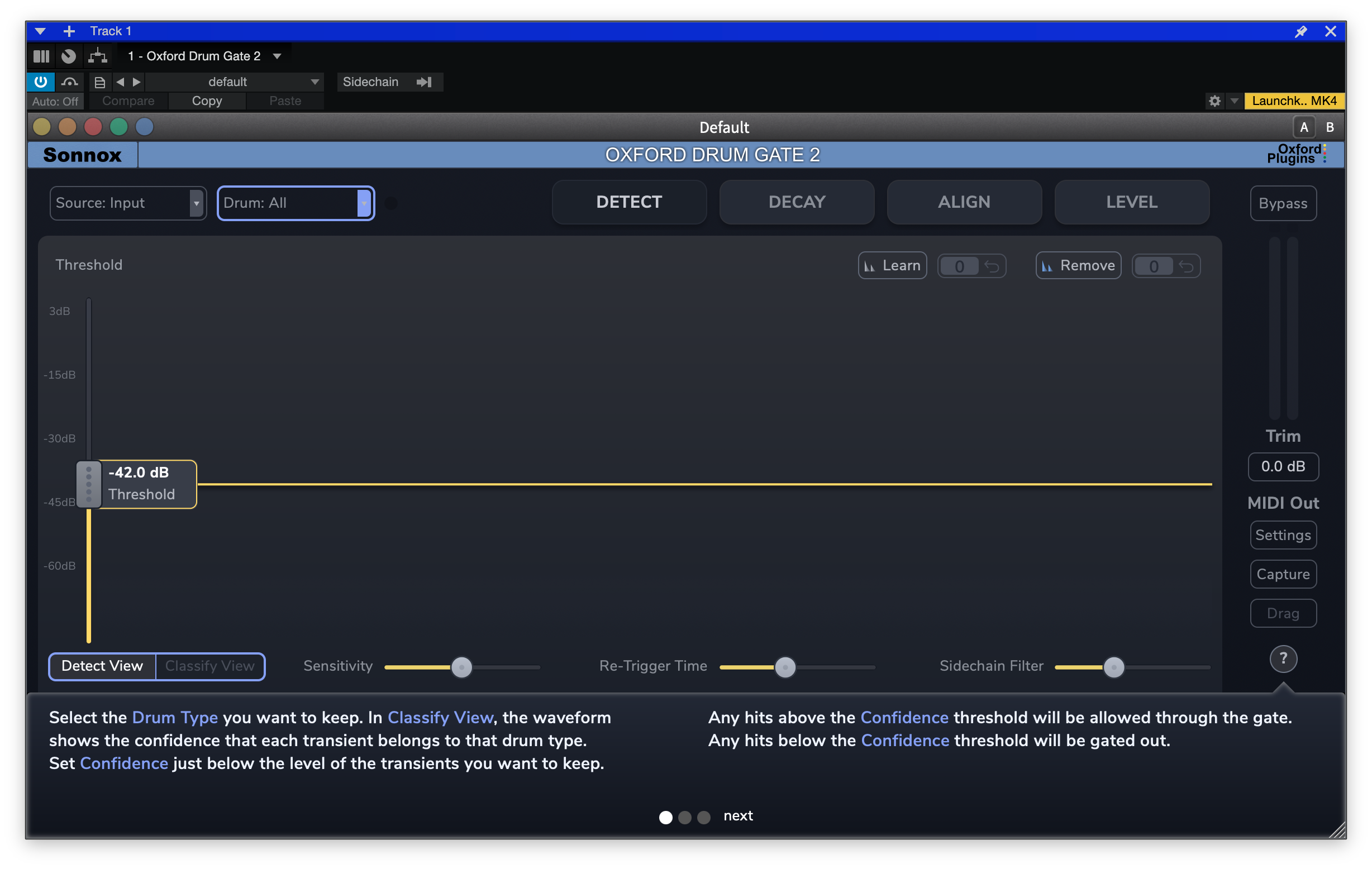The image size is (1372, 869).
Task: Switch to the DECAY tab
Action: [x=796, y=202]
